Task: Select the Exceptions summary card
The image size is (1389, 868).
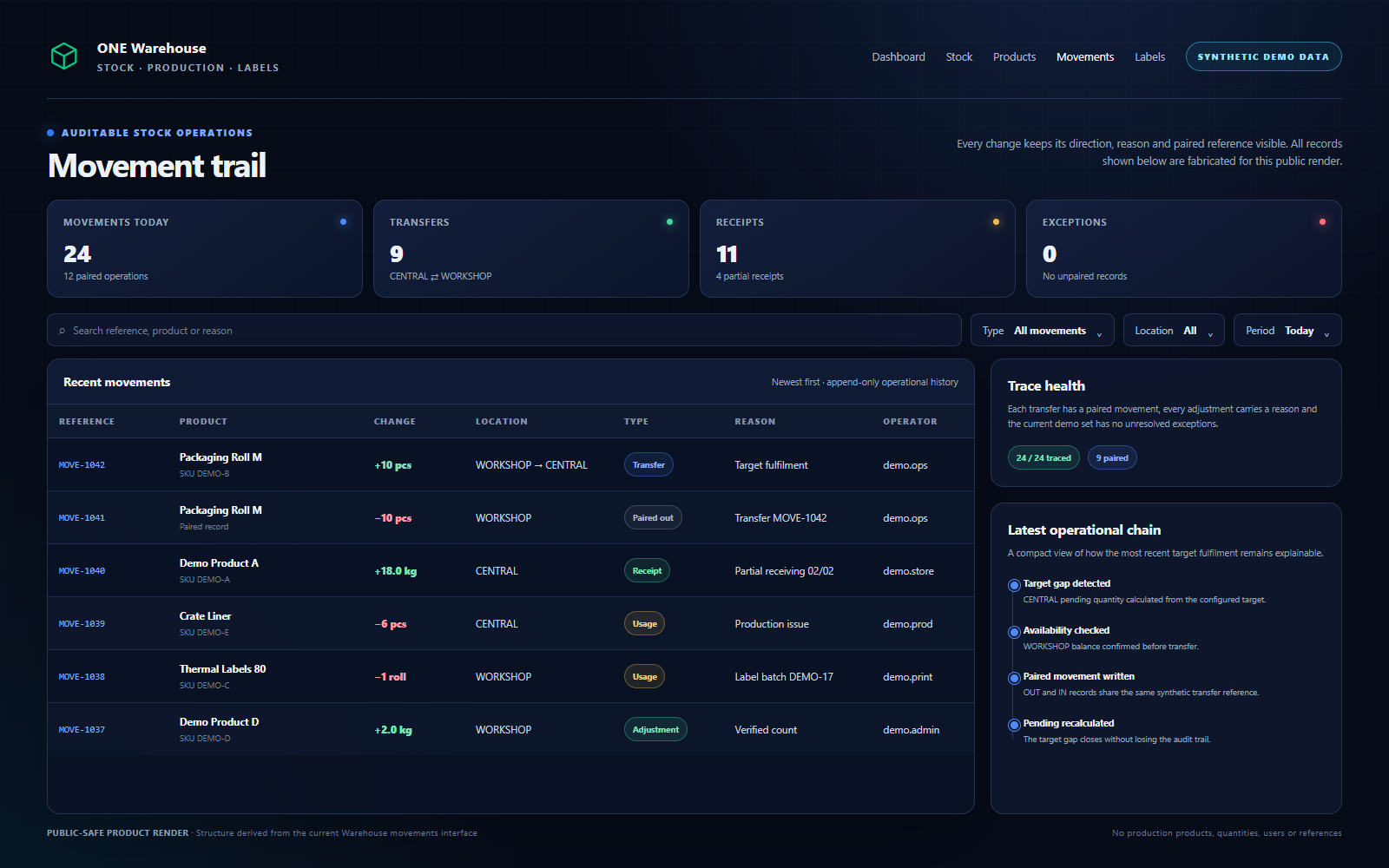Action: coord(1184,249)
